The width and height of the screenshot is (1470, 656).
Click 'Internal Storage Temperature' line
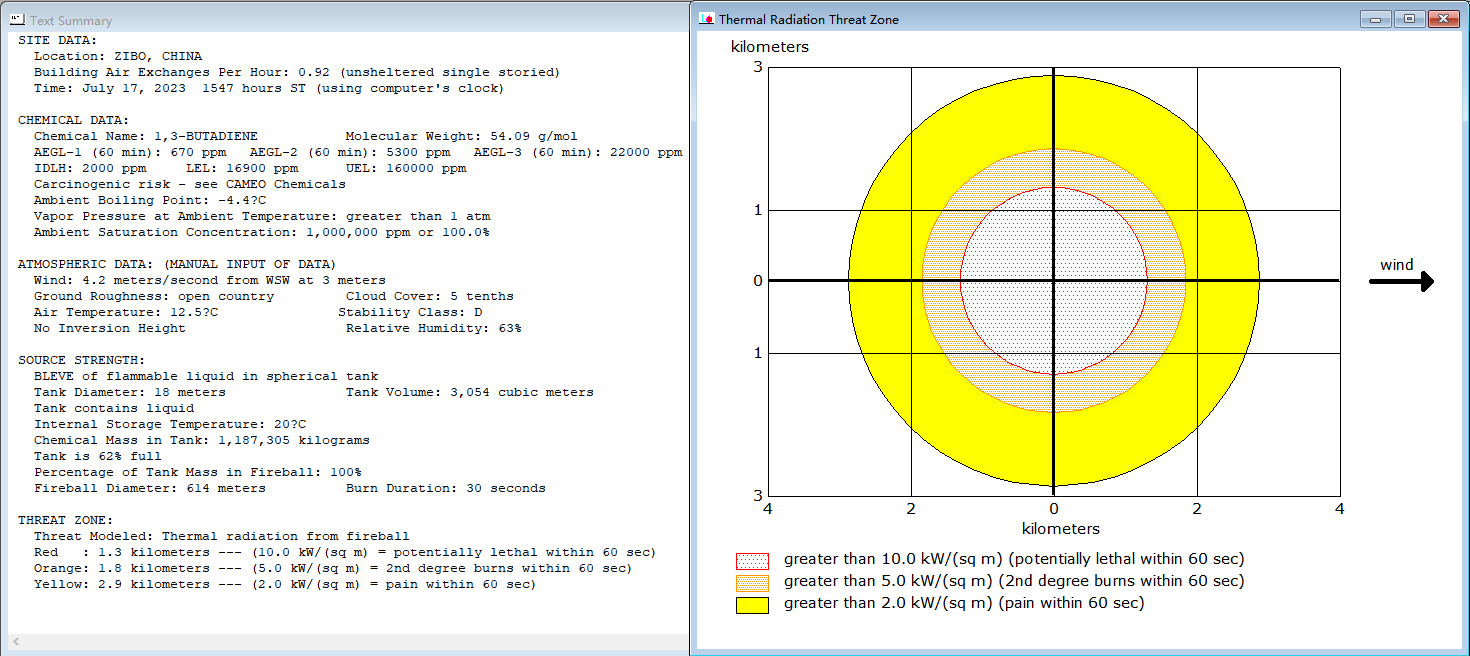[170, 424]
